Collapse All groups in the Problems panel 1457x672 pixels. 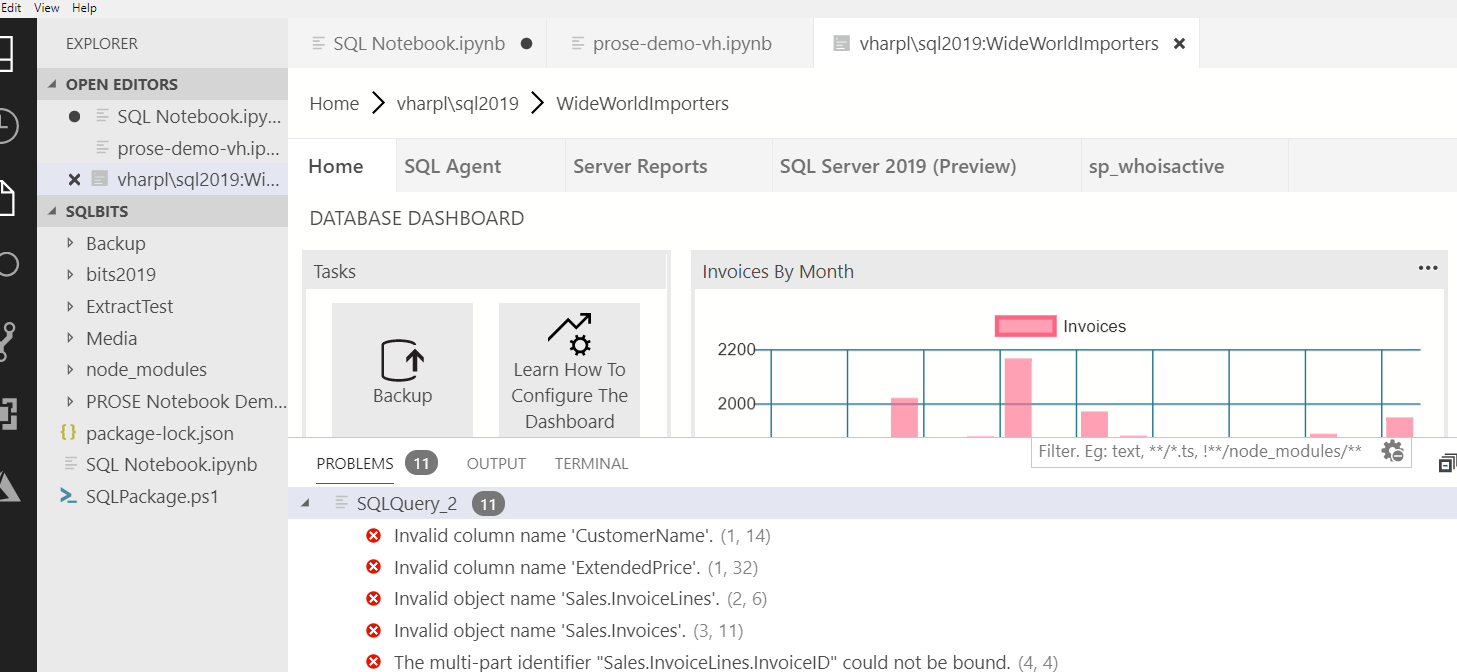1447,462
